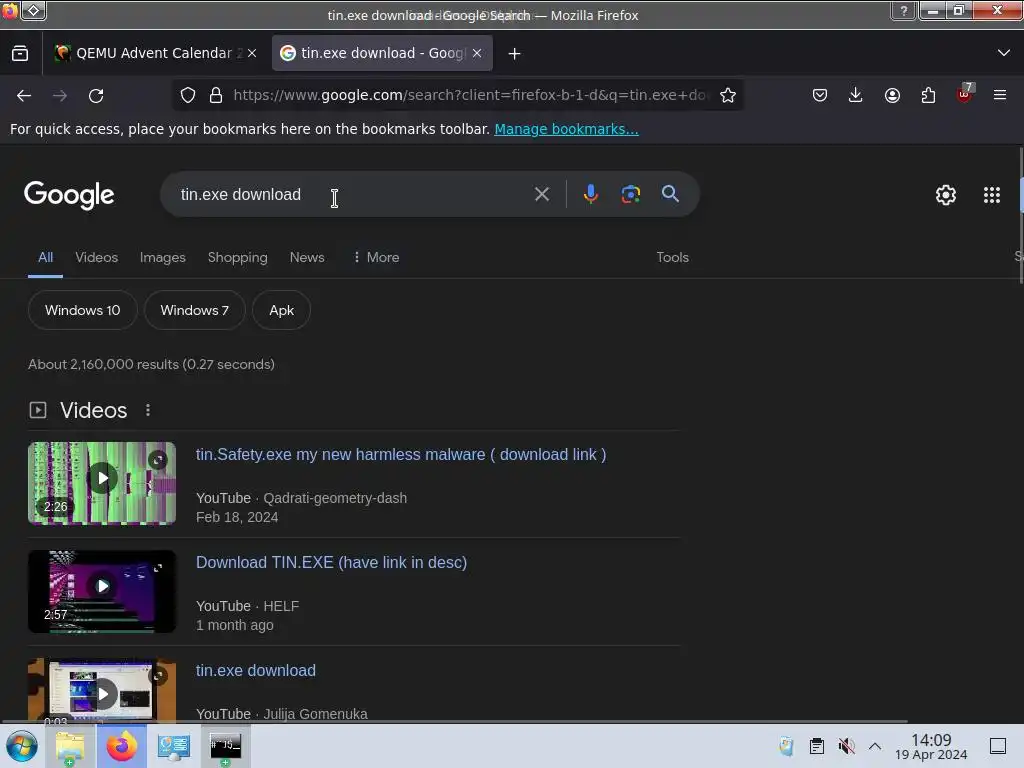This screenshot has height=768, width=1024.
Task: Submit search with magnifier icon
Action: pyautogui.click(x=670, y=194)
